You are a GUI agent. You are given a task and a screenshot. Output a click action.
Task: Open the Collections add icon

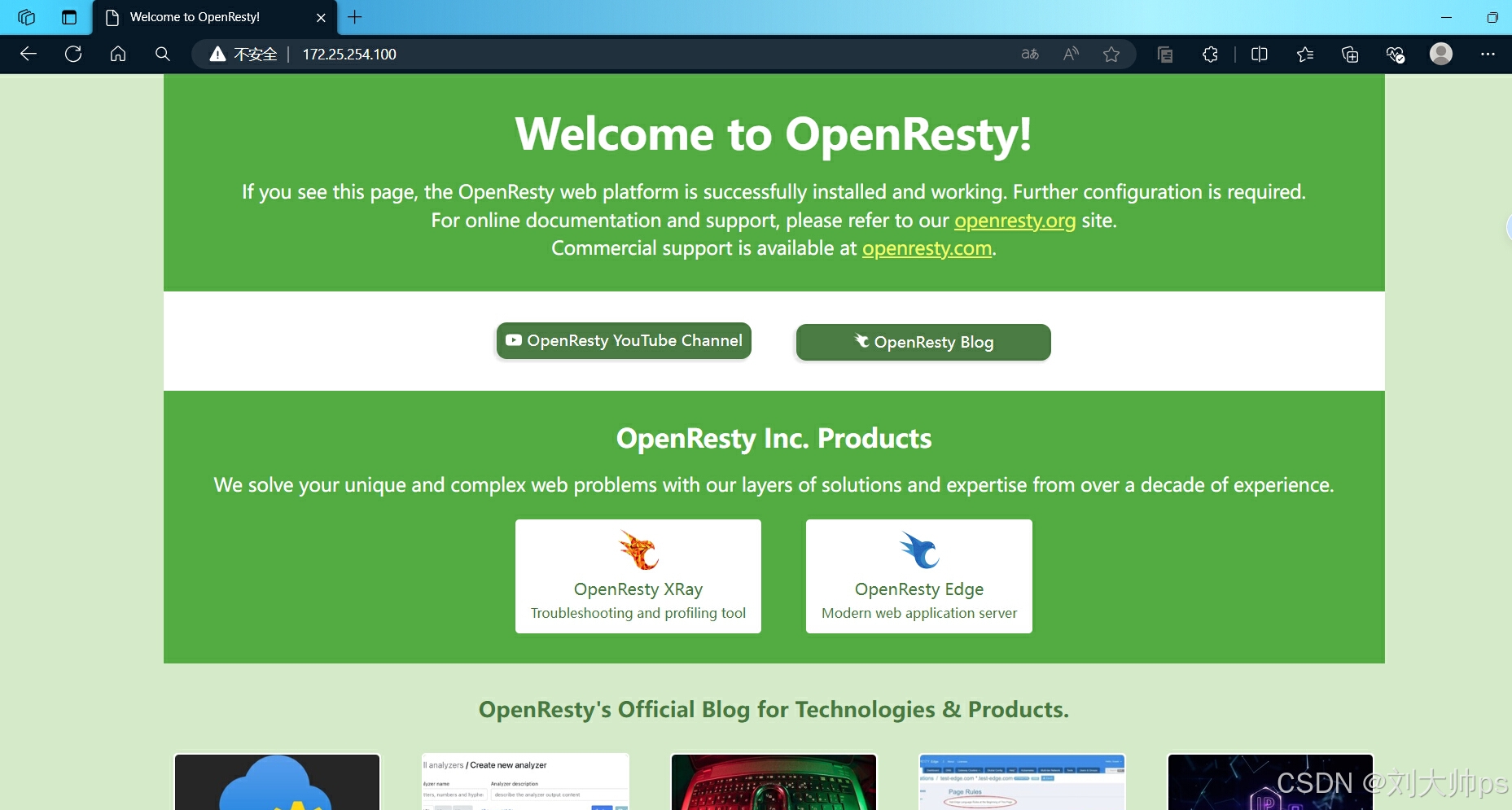coord(1350,55)
